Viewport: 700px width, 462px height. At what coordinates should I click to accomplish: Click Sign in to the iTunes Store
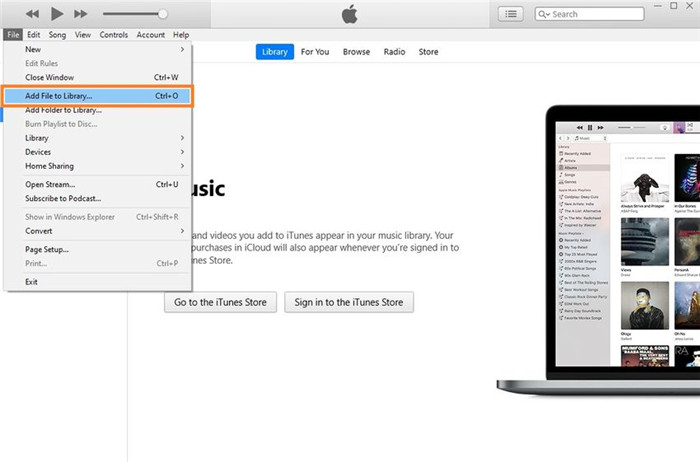click(x=349, y=302)
